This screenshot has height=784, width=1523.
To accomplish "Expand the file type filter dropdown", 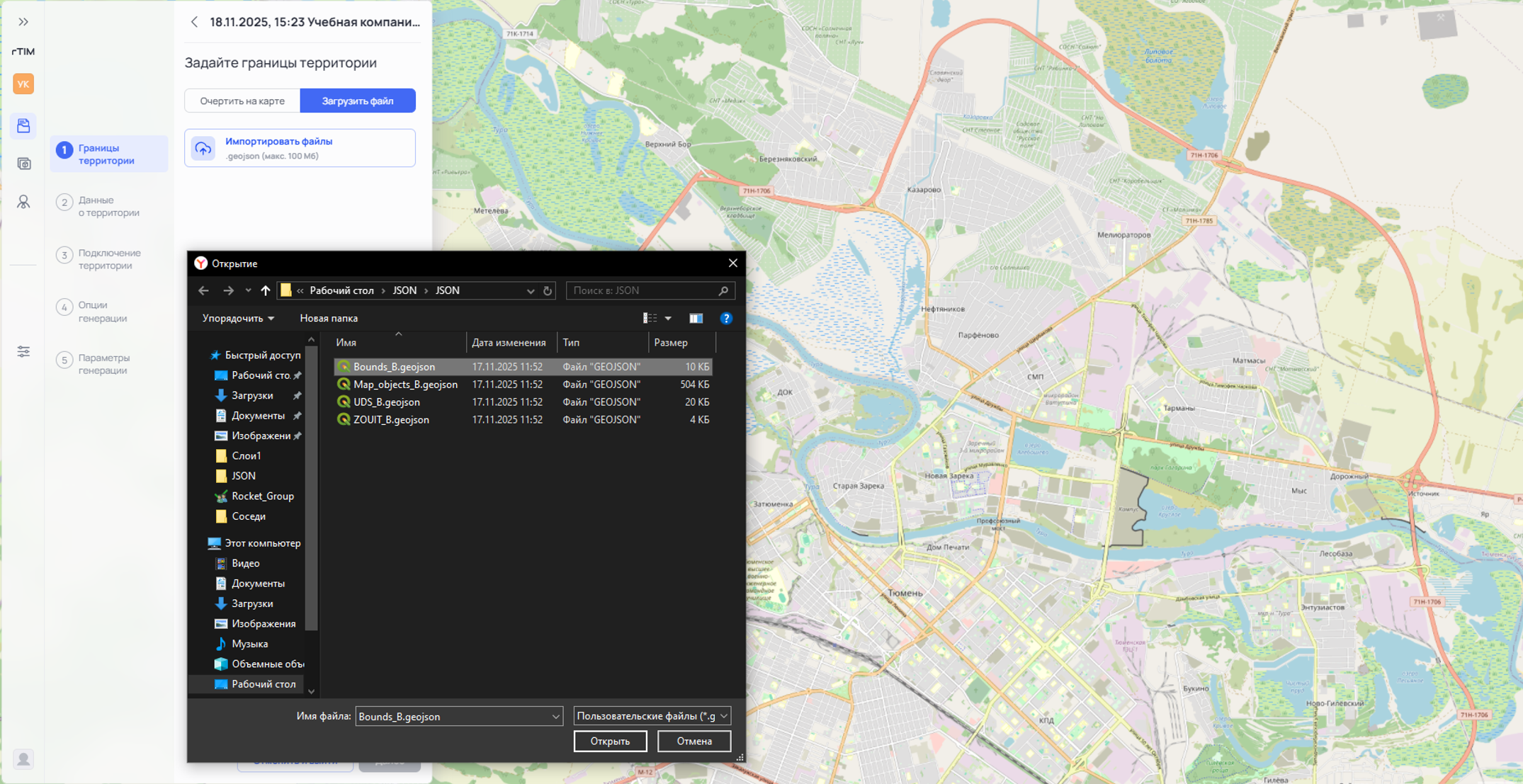I will pos(723,717).
